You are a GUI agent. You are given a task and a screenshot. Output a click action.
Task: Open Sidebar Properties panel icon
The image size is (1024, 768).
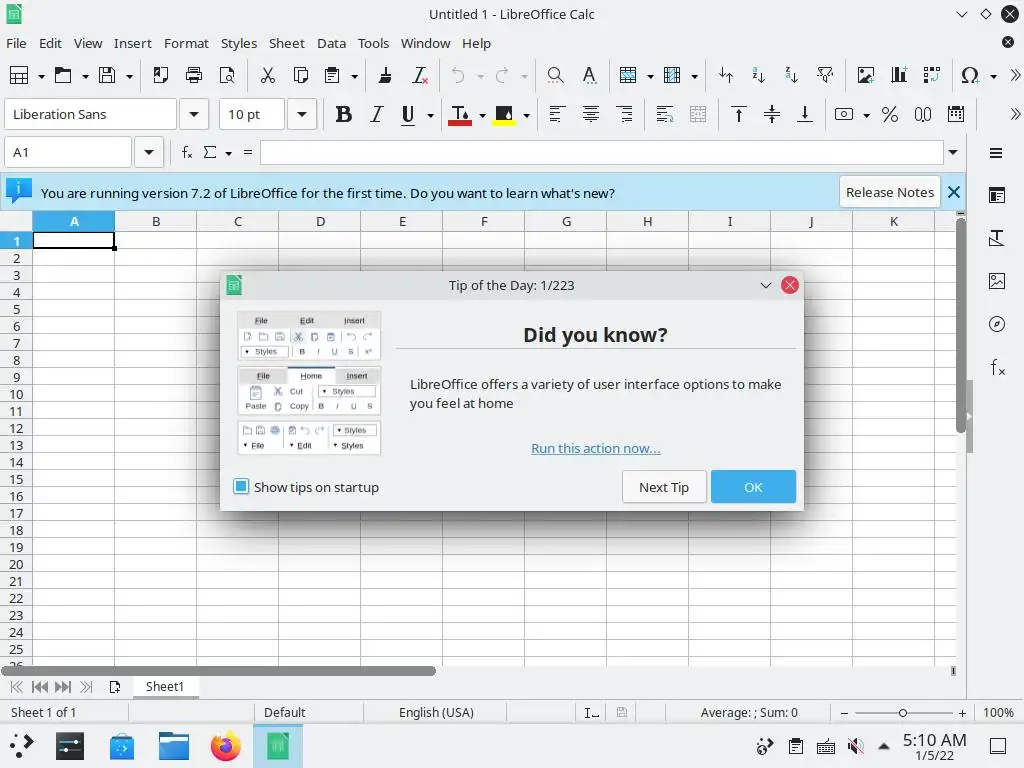tap(997, 195)
